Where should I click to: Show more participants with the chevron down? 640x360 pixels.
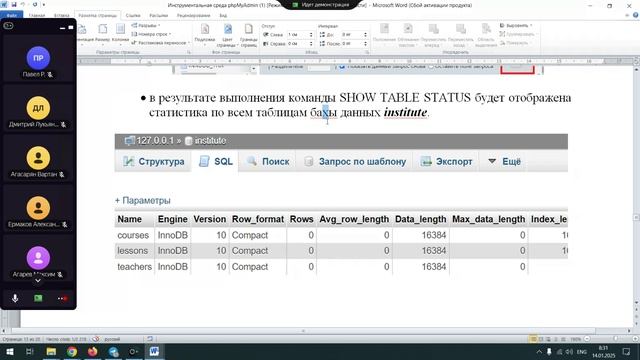coord(38,281)
